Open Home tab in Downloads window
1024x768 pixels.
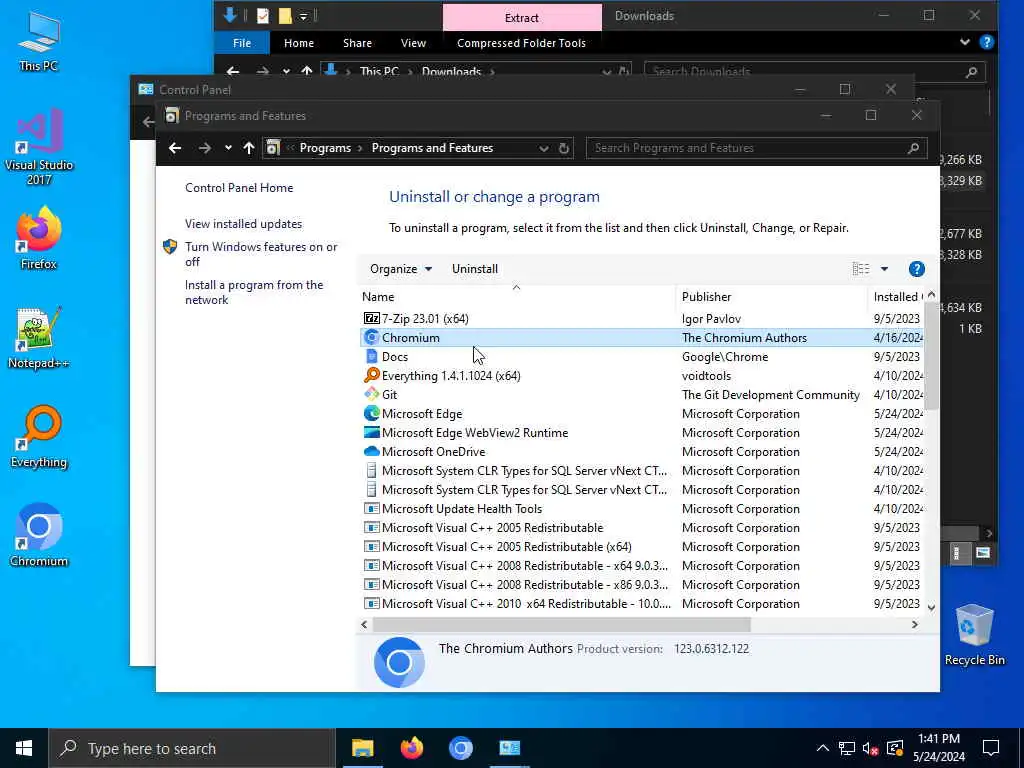click(x=299, y=43)
